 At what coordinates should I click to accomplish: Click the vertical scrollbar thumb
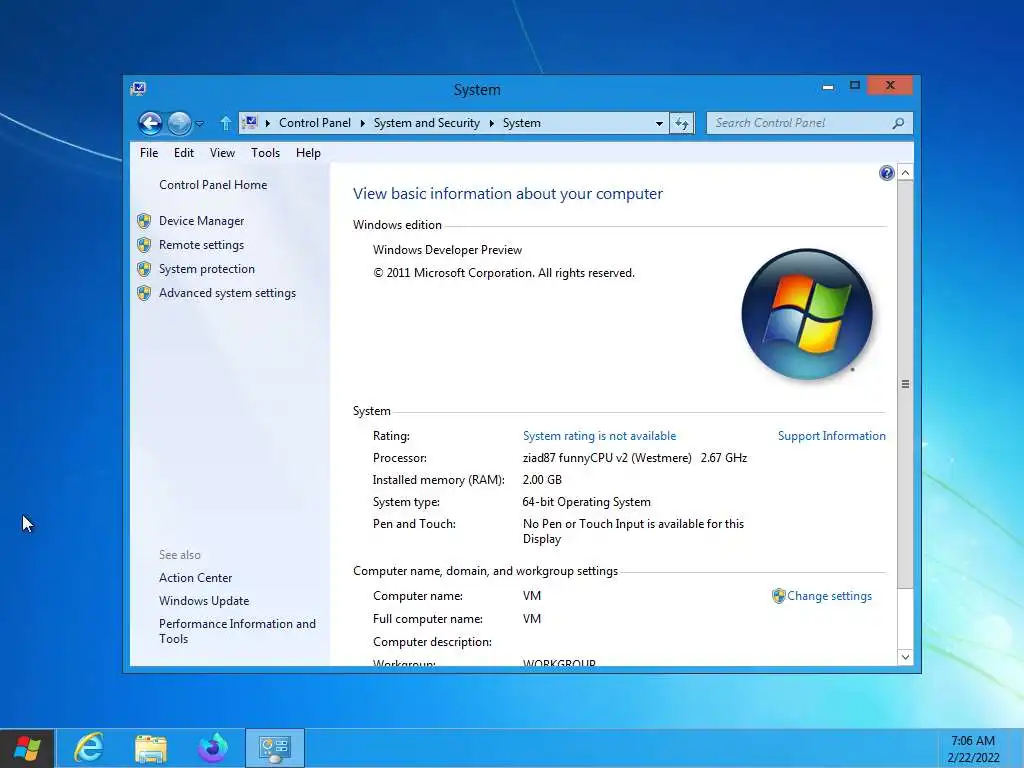tap(905, 384)
